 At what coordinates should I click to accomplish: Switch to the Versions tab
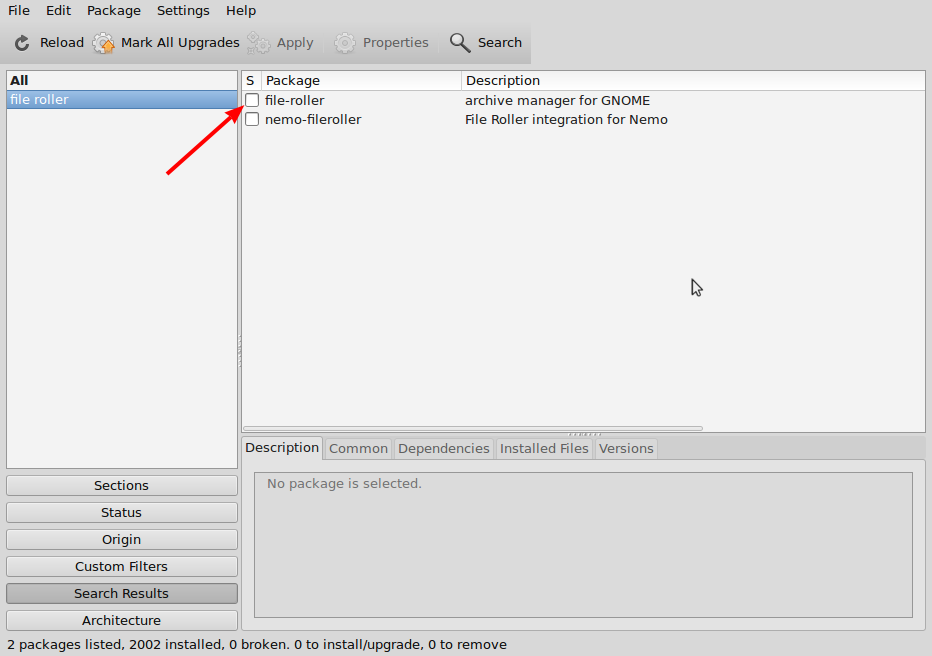click(626, 449)
